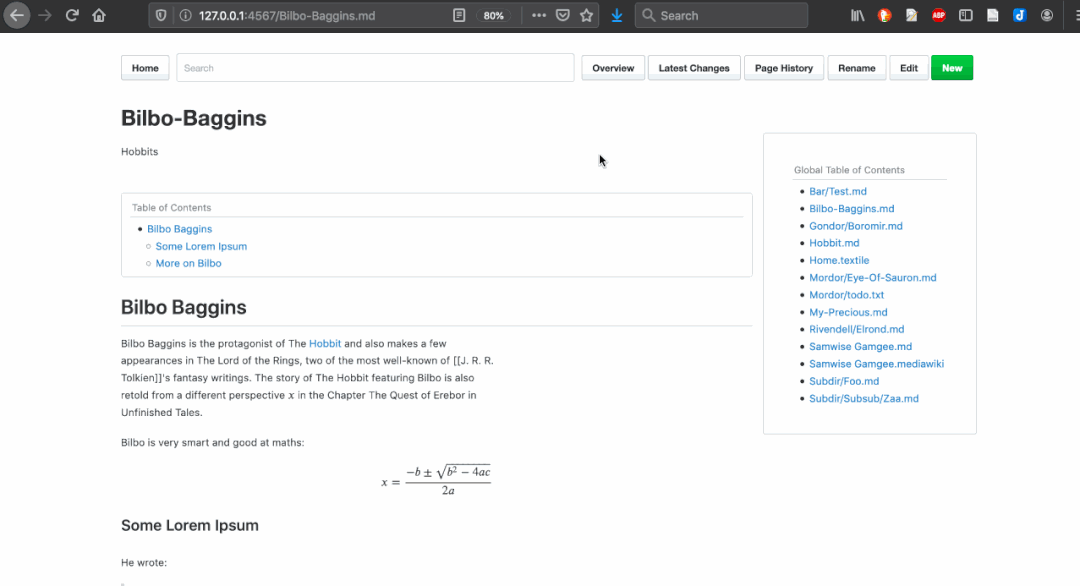The width and height of the screenshot is (1080, 586).
Task: Bookmark this page with the star icon
Action: [x=586, y=15]
